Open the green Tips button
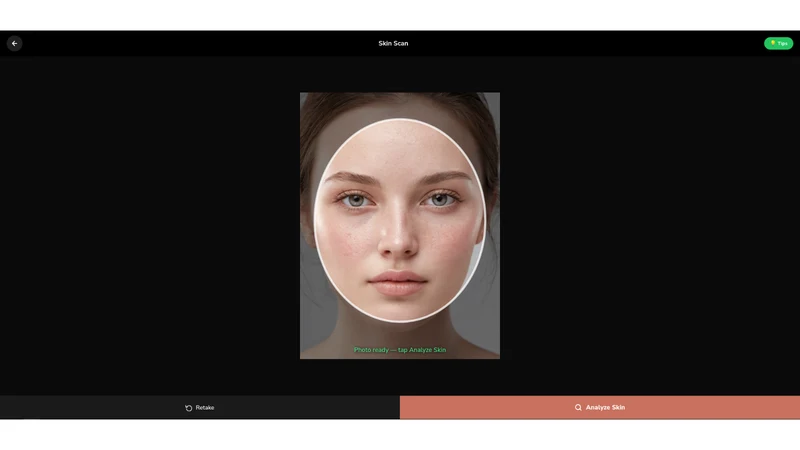The width and height of the screenshot is (800, 450). (778, 43)
